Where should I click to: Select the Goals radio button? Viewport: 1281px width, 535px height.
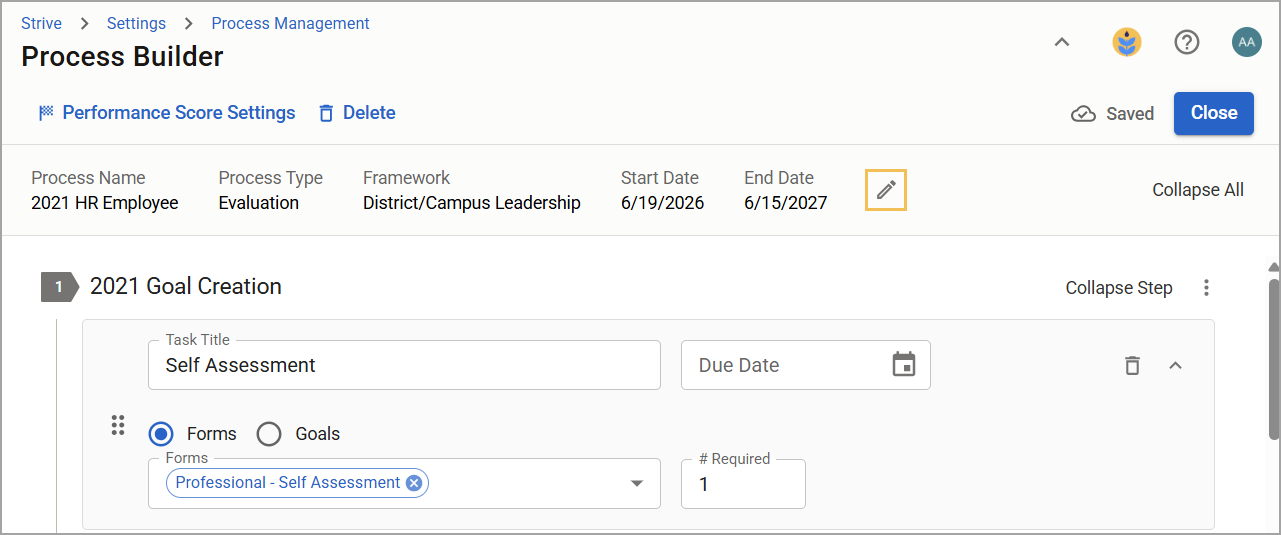point(269,434)
